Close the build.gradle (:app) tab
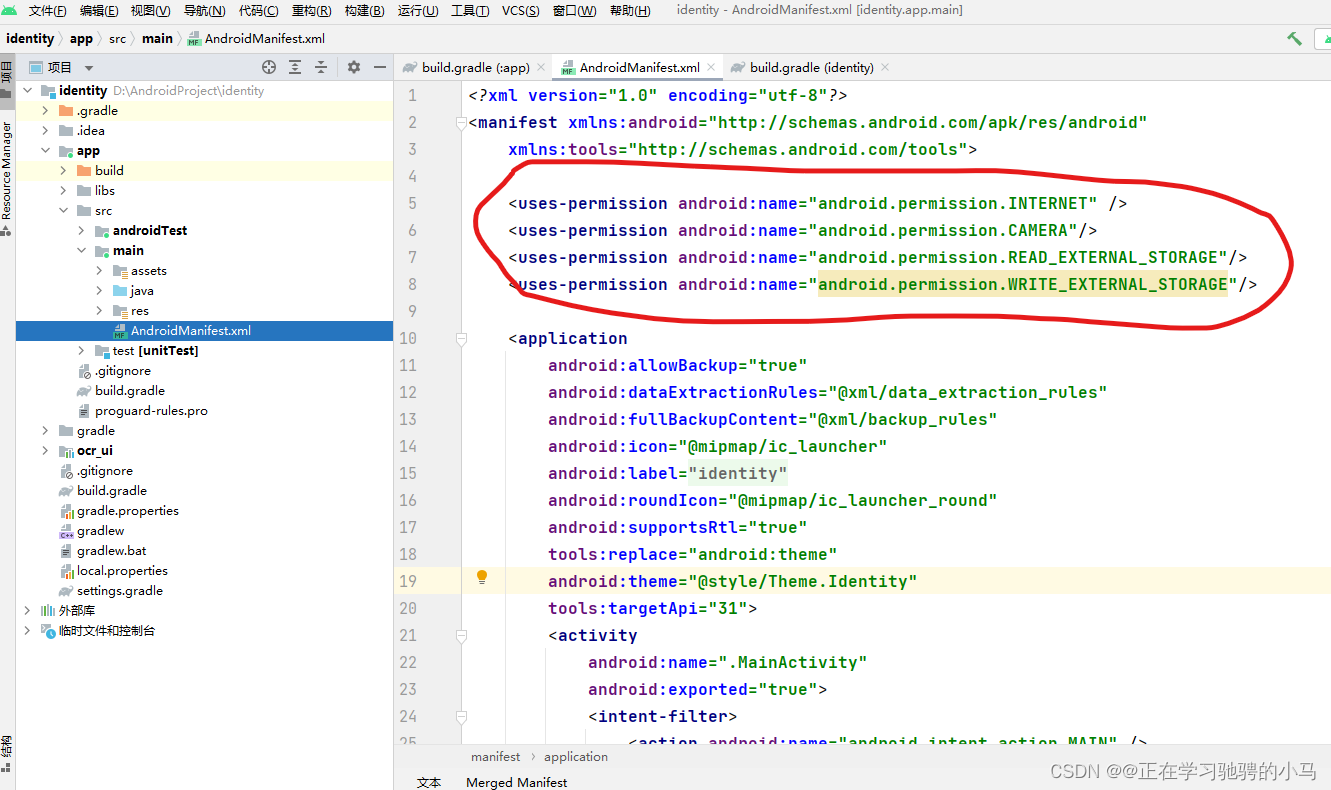 (x=541, y=67)
